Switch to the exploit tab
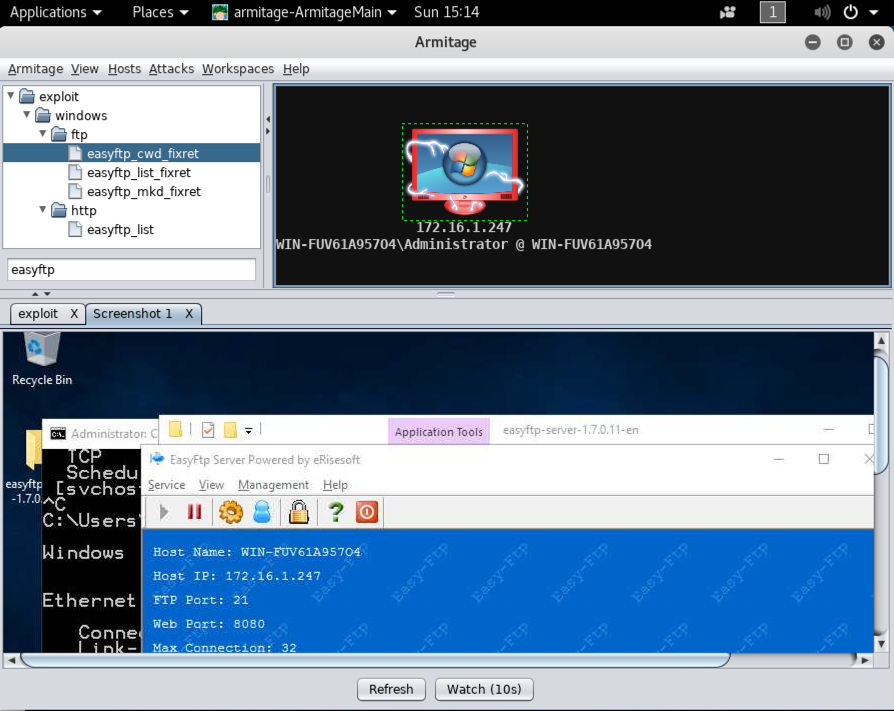The height and width of the screenshot is (711, 894). (38, 314)
